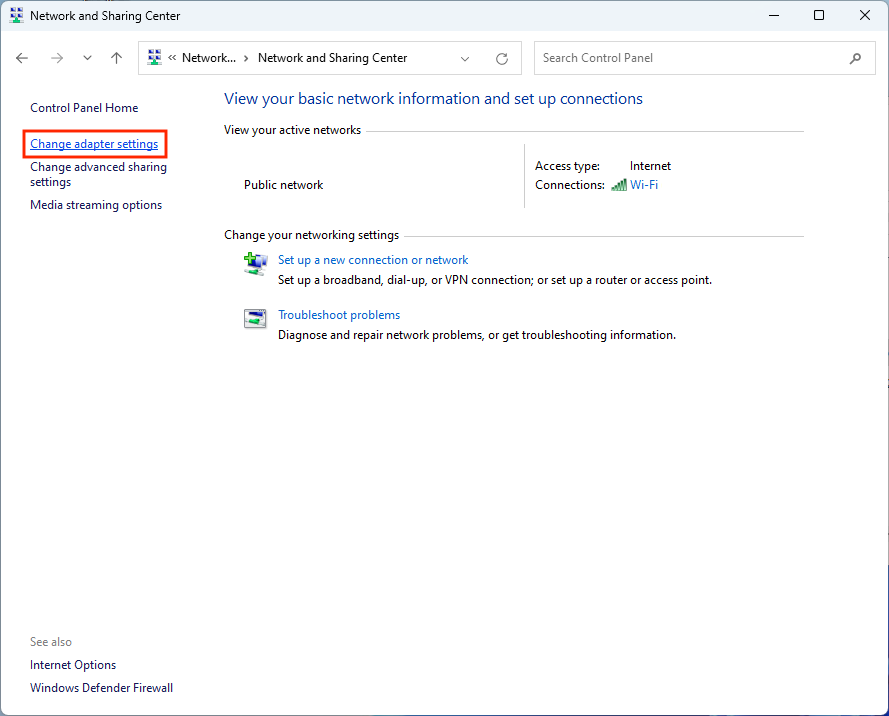This screenshot has width=889, height=716.
Task: Refresh the Network and Sharing Center page
Action: coord(502,58)
